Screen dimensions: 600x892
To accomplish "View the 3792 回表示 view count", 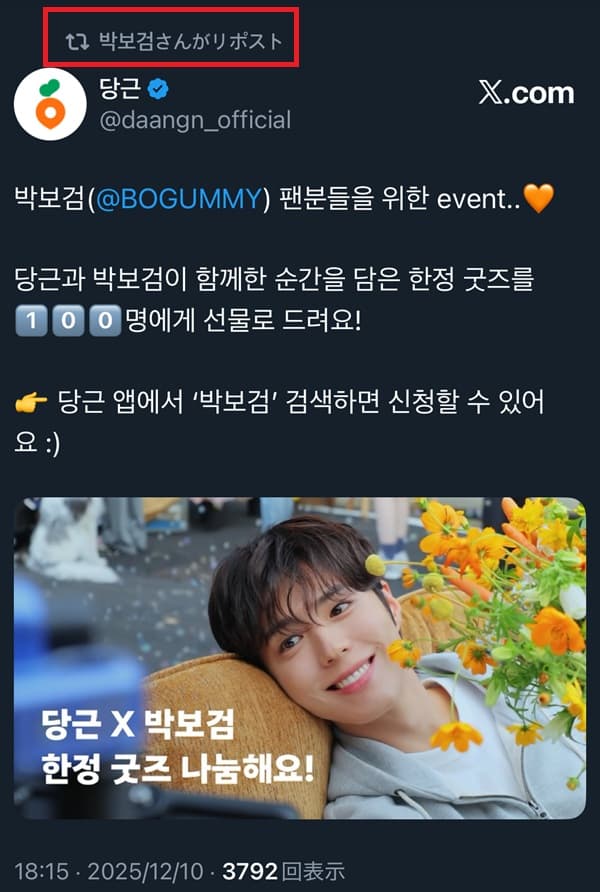I will pyautogui.click(x=283, y=872).
